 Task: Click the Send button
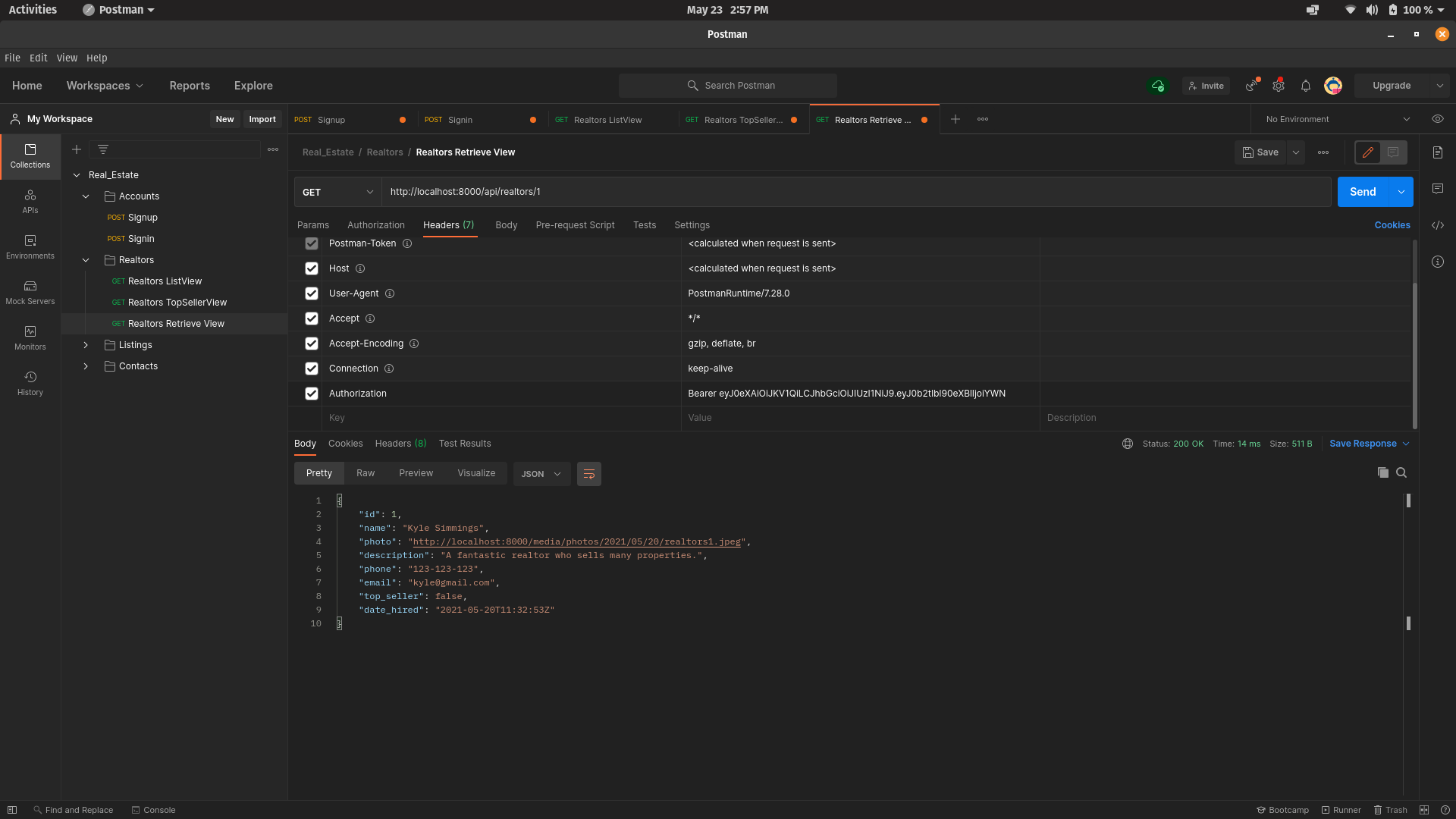[1362, 192]
